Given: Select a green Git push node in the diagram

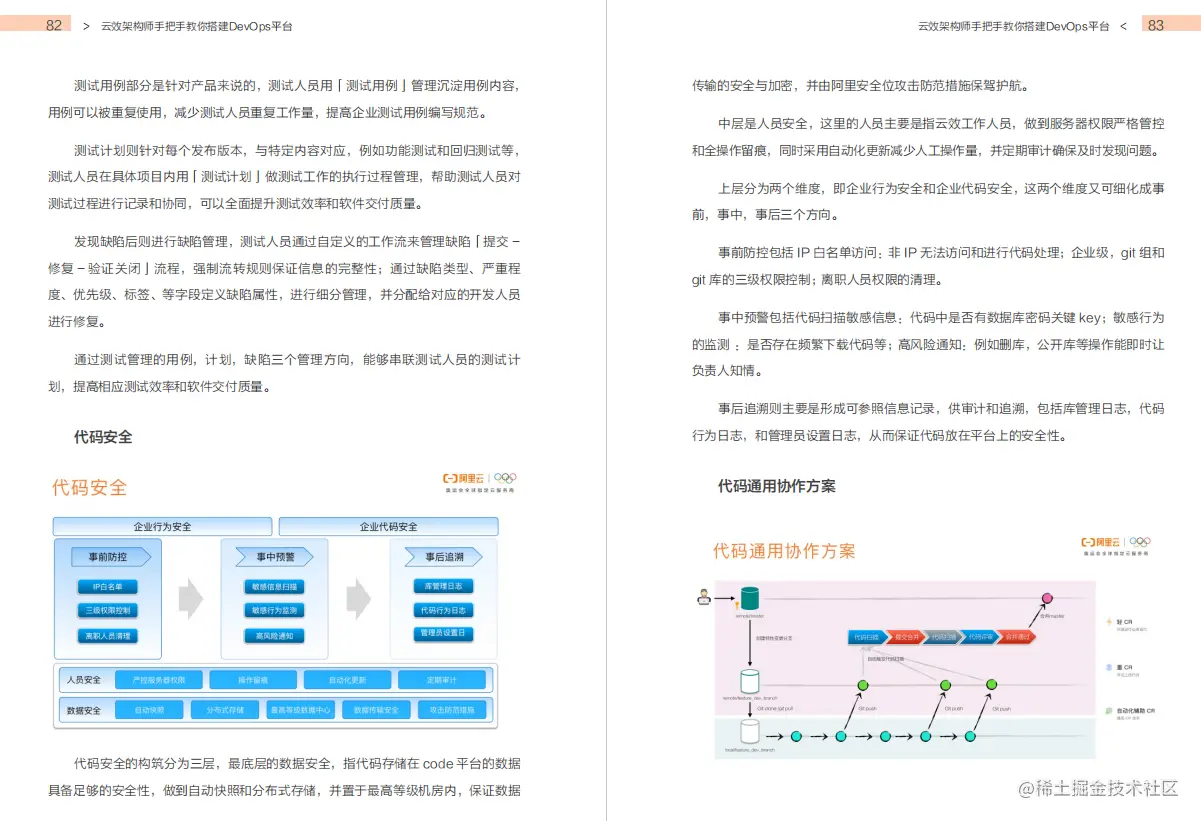Looking at the screenshot, I should tap(863, 685).
